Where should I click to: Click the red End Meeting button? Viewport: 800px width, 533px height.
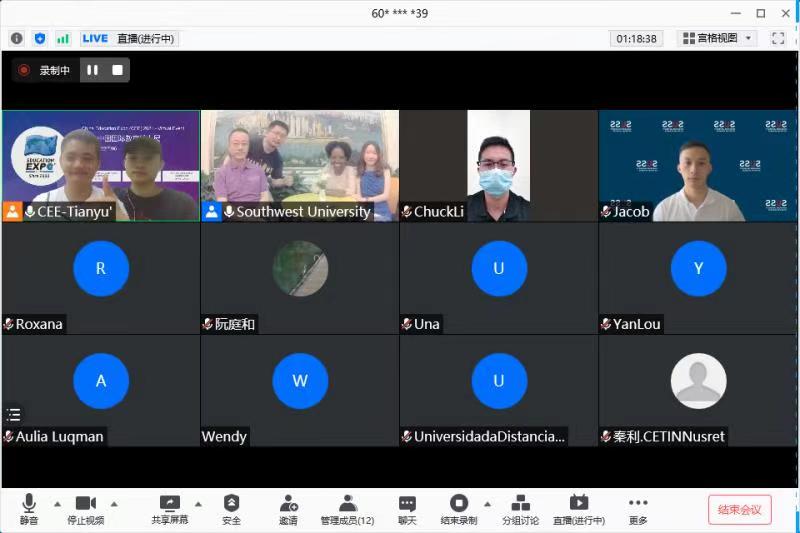[739, 509]
